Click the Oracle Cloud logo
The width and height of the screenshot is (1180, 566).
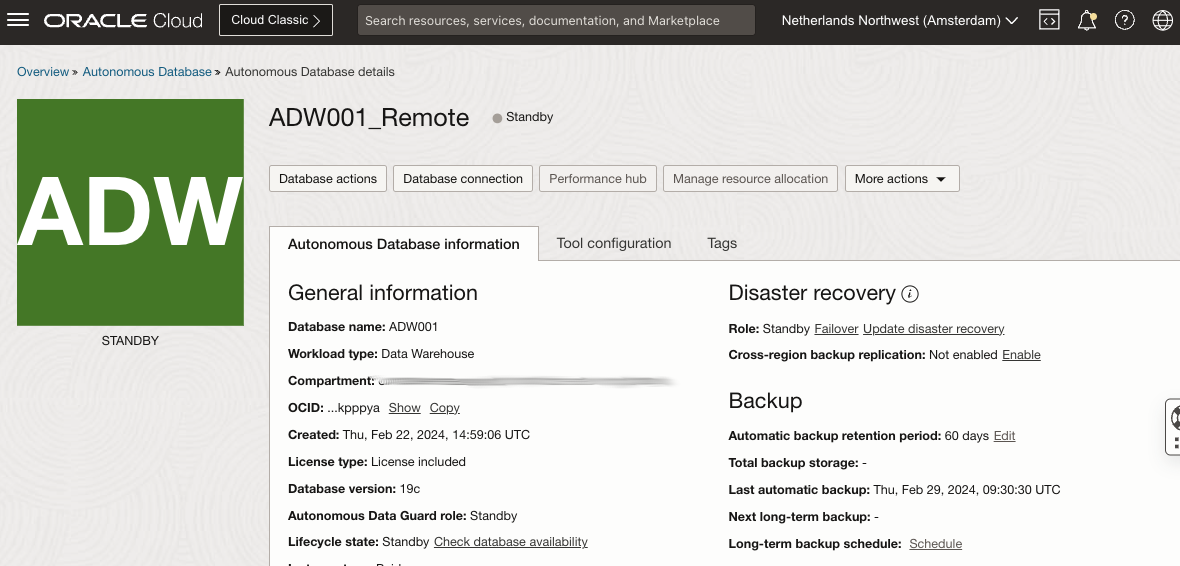[x=123, y=20]
